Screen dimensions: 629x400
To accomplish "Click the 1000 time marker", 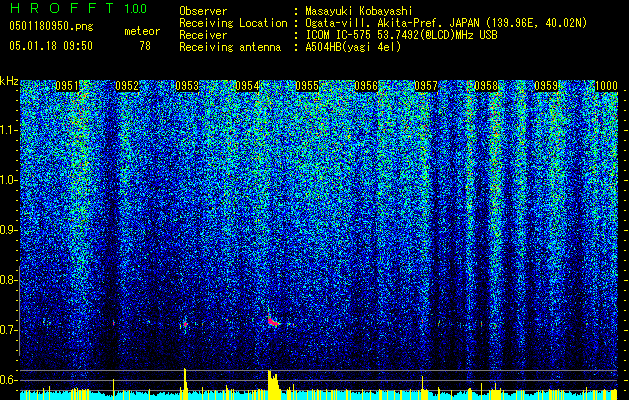I will 606,86.
